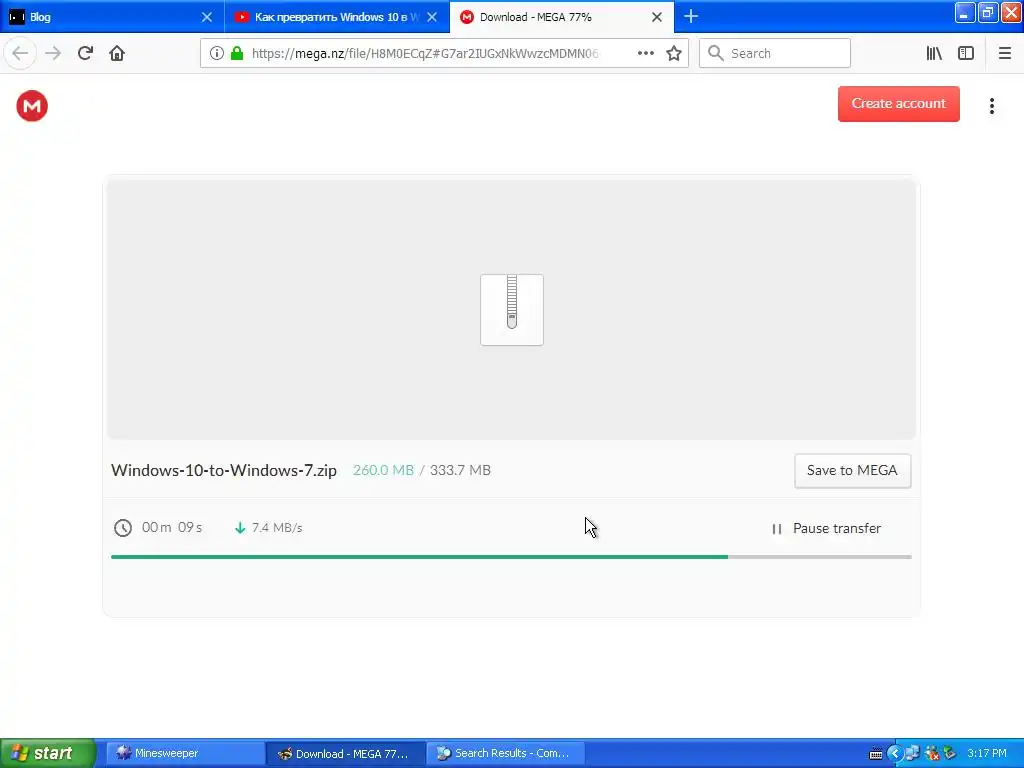The height and width of the screenshot is (768, 1024).
Task: Click the browser forward arrow
Action: click(x=53, y=54)
